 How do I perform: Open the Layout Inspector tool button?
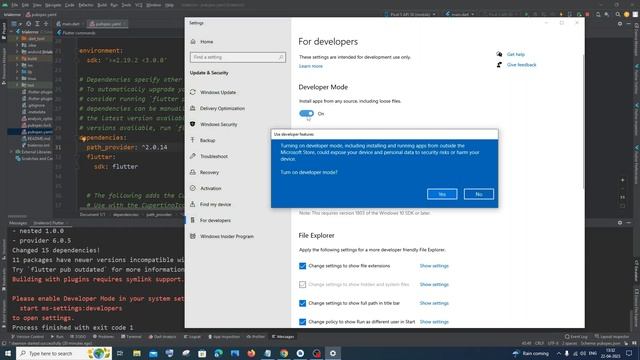611,337
